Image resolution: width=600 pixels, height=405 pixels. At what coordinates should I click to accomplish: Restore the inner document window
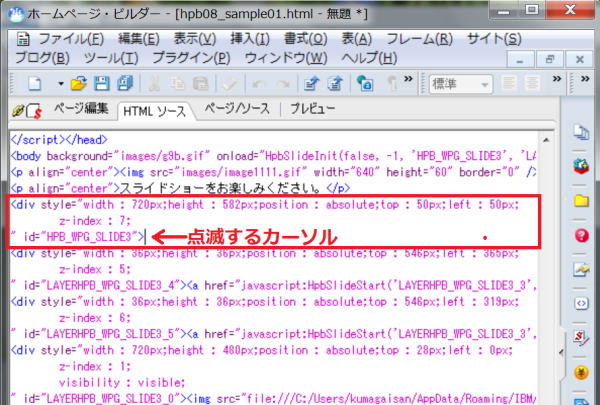tap(549, 59)
